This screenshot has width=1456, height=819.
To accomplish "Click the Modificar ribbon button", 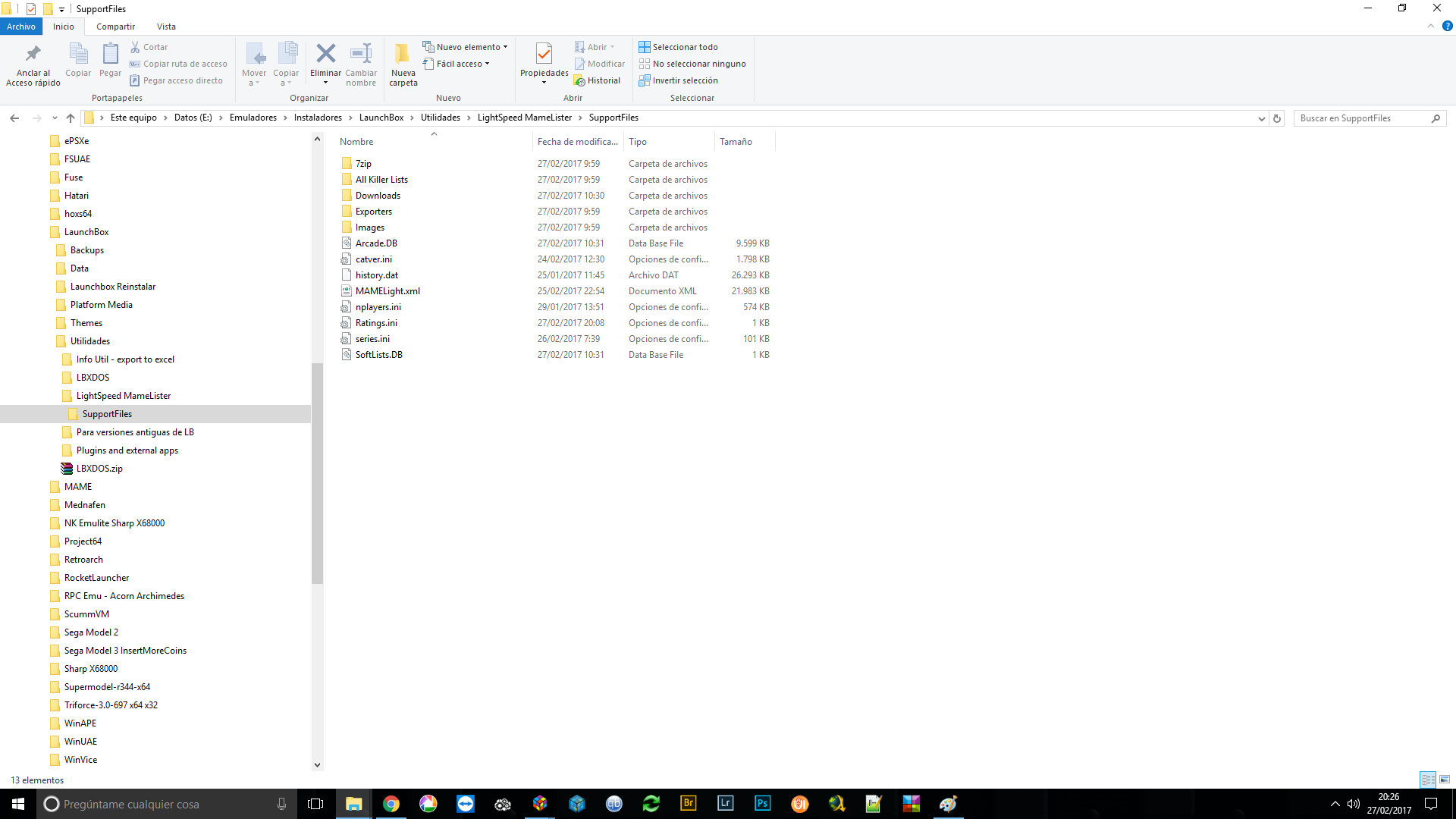I will coord(599,64).
